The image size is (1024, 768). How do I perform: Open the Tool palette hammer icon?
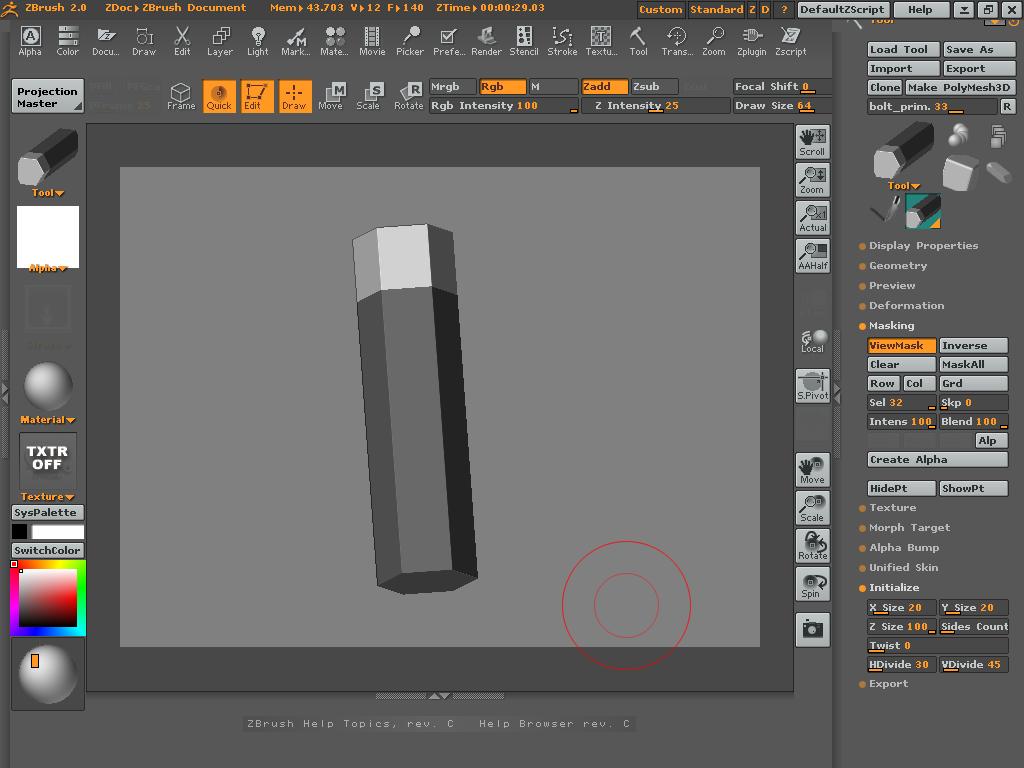(639, 41)
